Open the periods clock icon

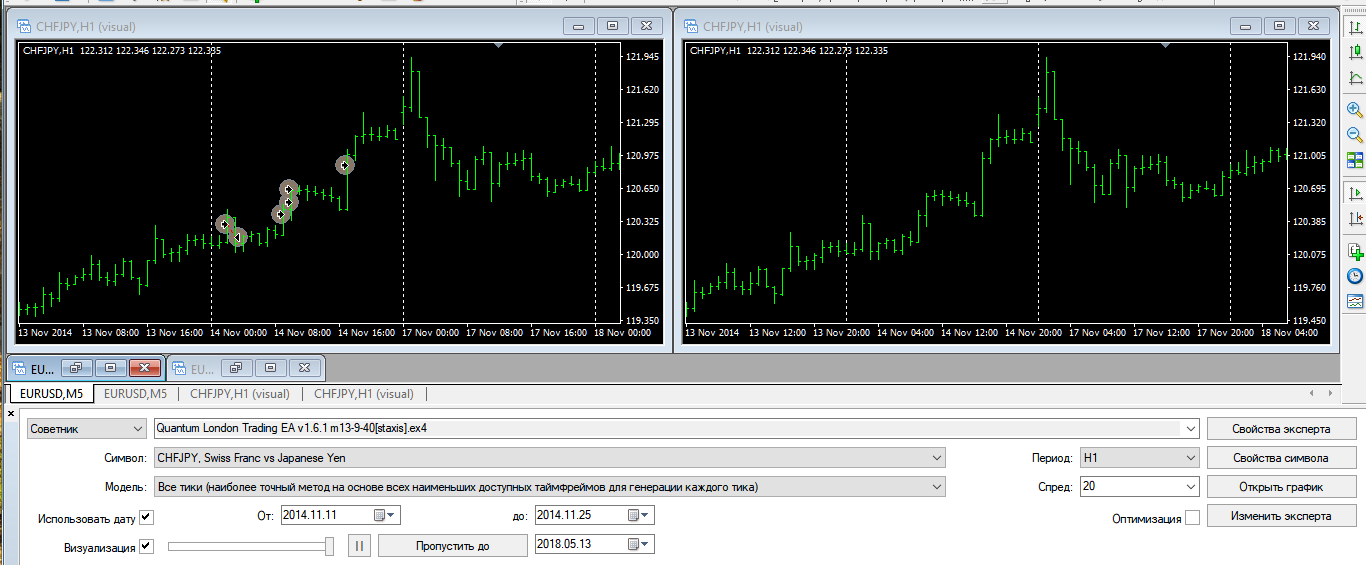(1355, 276)
